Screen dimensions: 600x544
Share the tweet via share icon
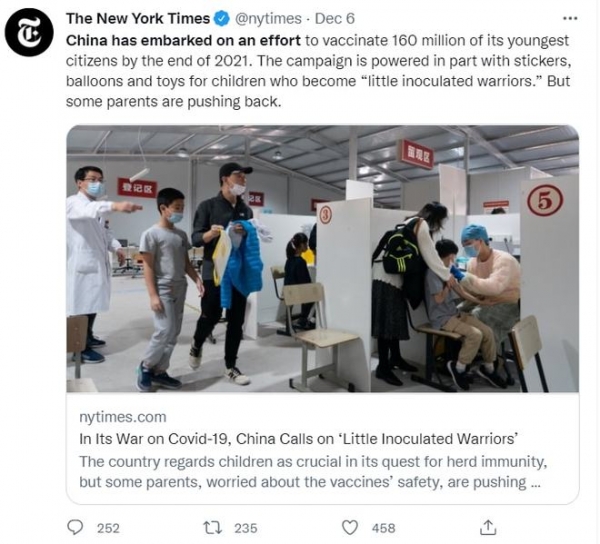click(x=488, y=527)
